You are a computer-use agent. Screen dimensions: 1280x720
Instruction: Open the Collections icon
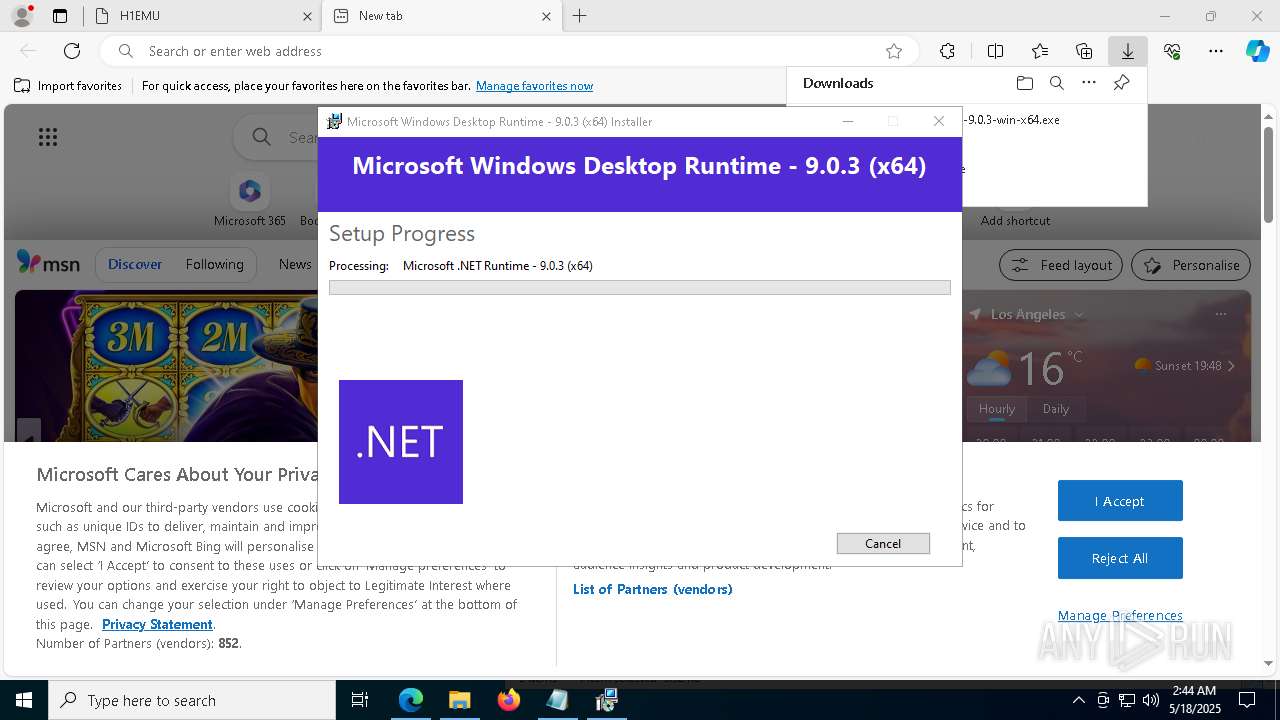click(1084, 51)
